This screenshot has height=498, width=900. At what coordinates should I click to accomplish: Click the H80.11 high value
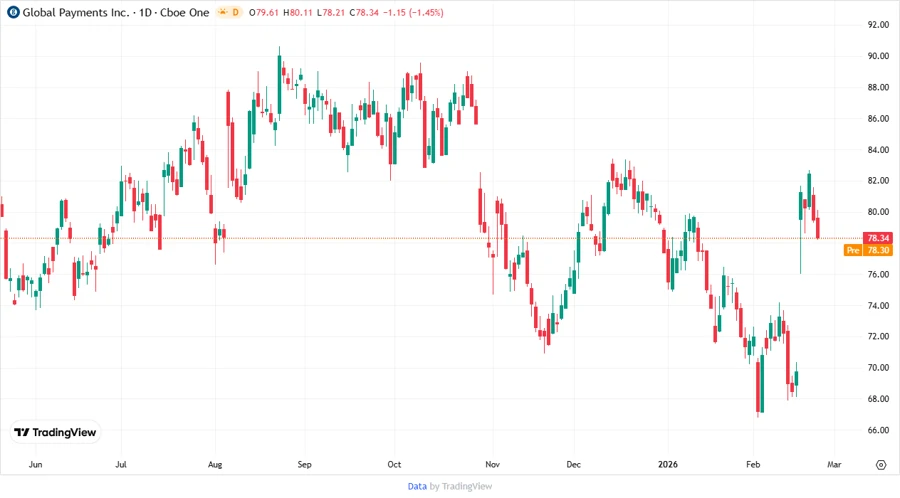[x=298, y=13]
